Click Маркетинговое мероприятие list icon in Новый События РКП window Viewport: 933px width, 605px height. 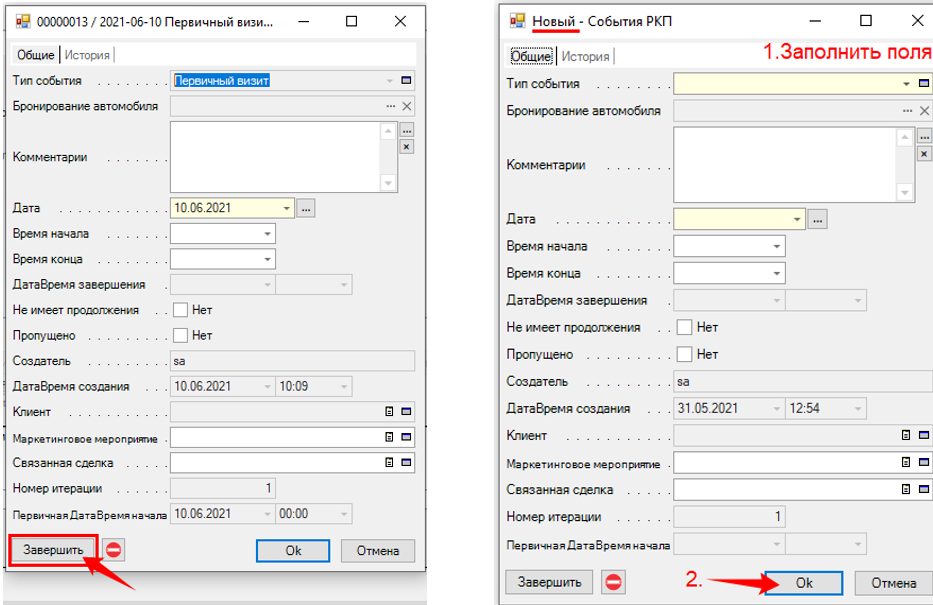[907, 462]
